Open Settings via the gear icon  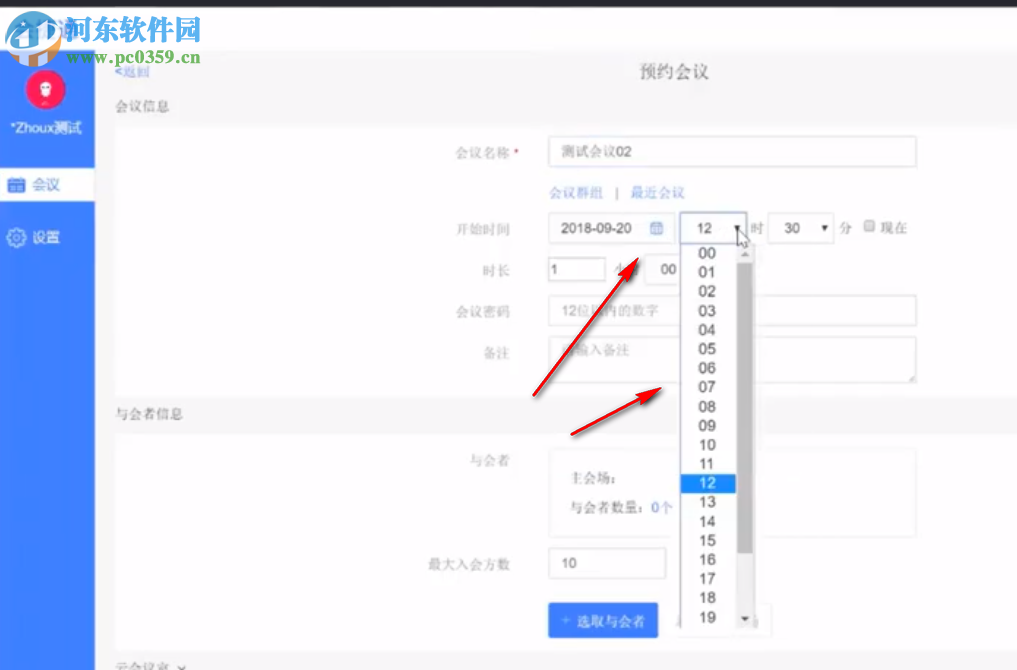click(16, 237)
